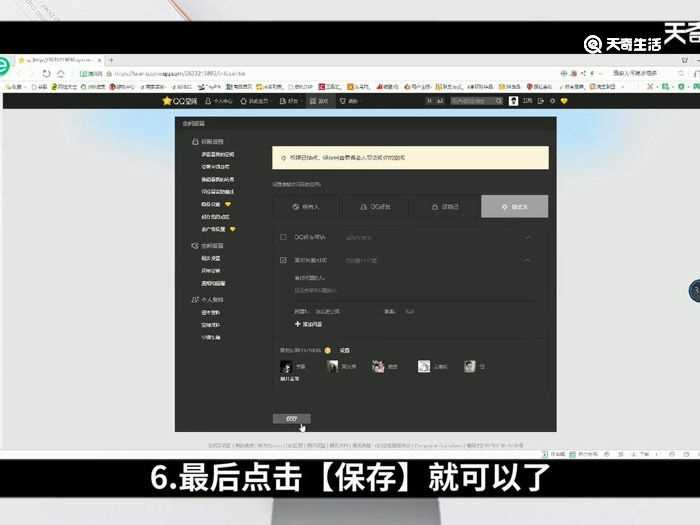Viewport: 700px width, 525px height.
Task: Open the shield decoration nav item
Action: [x=349, y=101]
